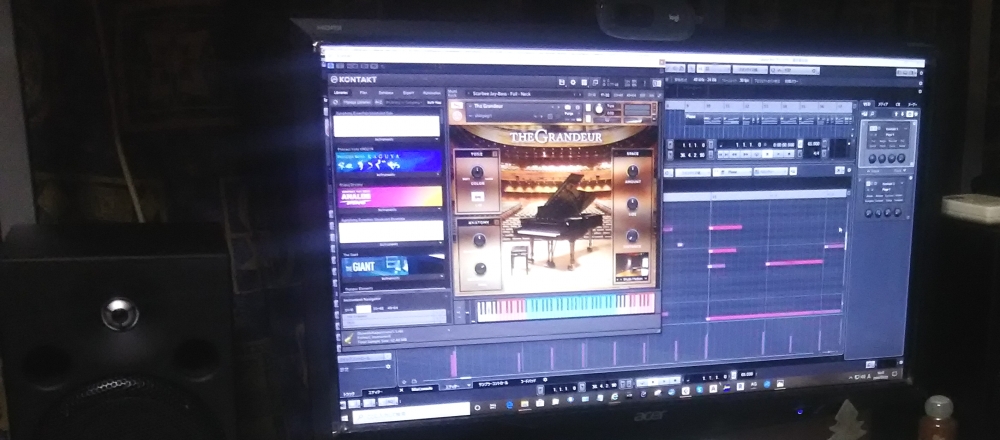
Task: Switch to Kontakt Files tab
Action: pyautogui.click(x=364, y=92)
